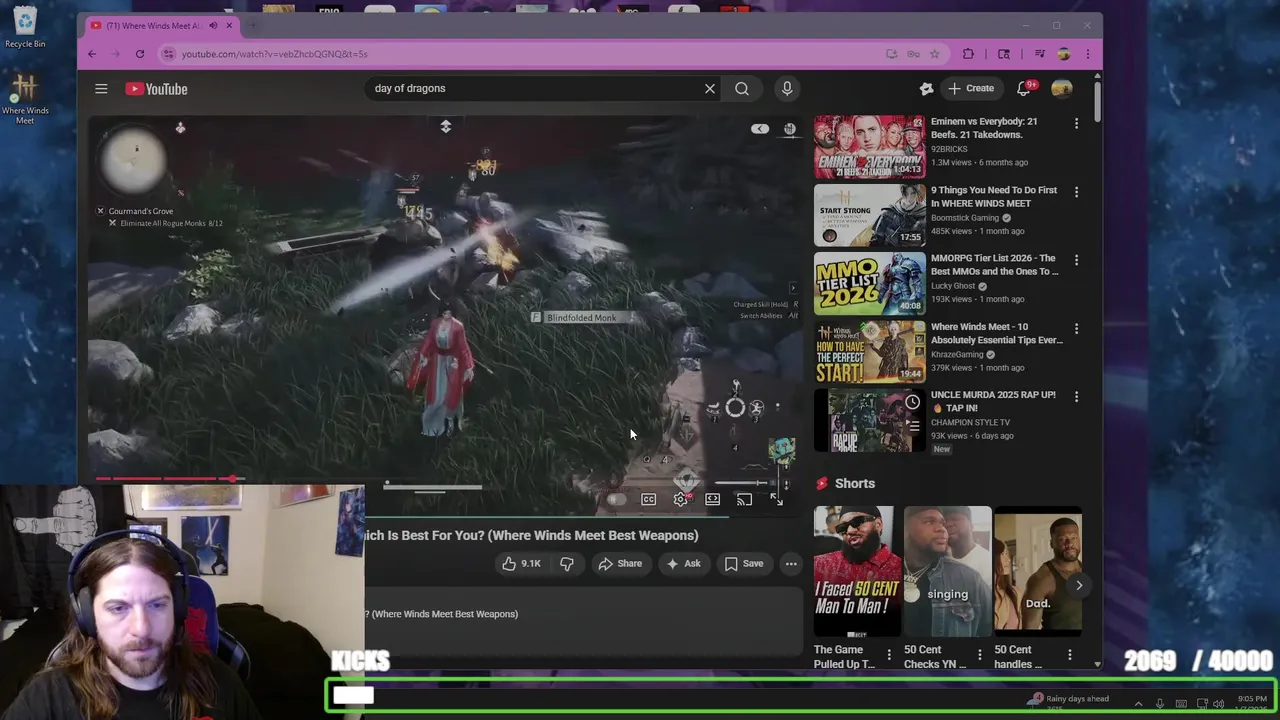Open the KhrazeGaming channel link

coord(957,354)
